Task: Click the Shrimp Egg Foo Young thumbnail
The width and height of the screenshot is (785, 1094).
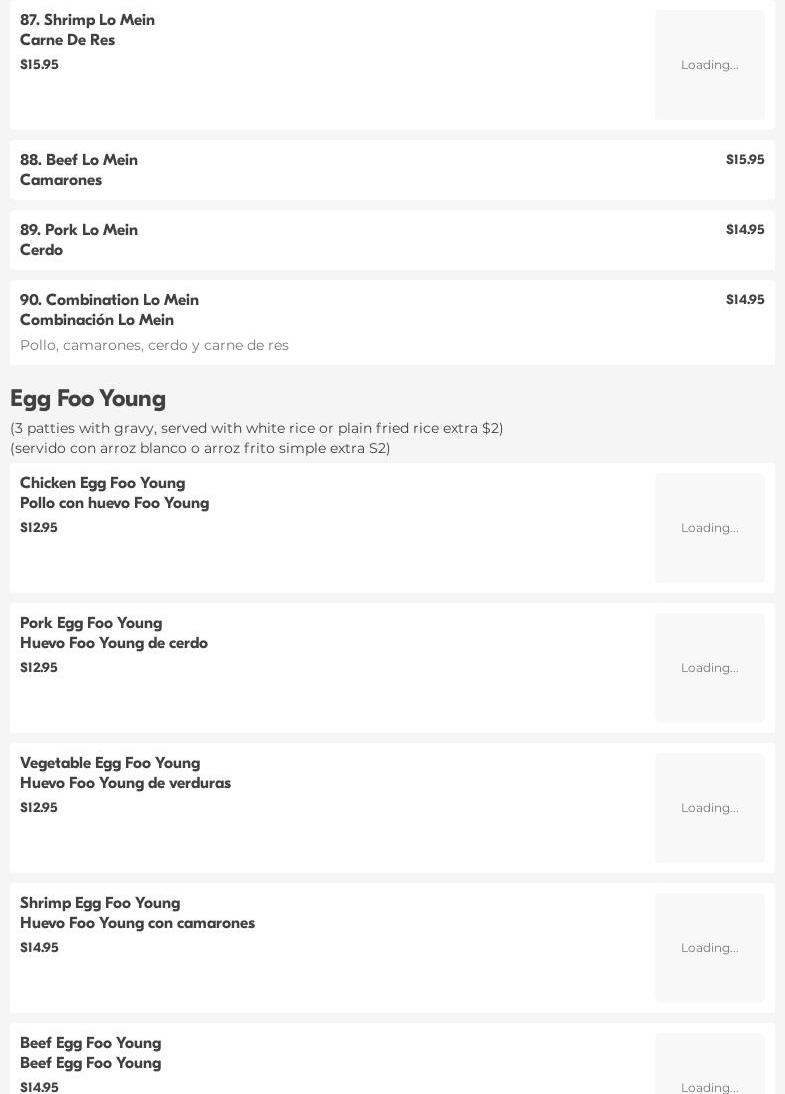Action: coord(710,948)
